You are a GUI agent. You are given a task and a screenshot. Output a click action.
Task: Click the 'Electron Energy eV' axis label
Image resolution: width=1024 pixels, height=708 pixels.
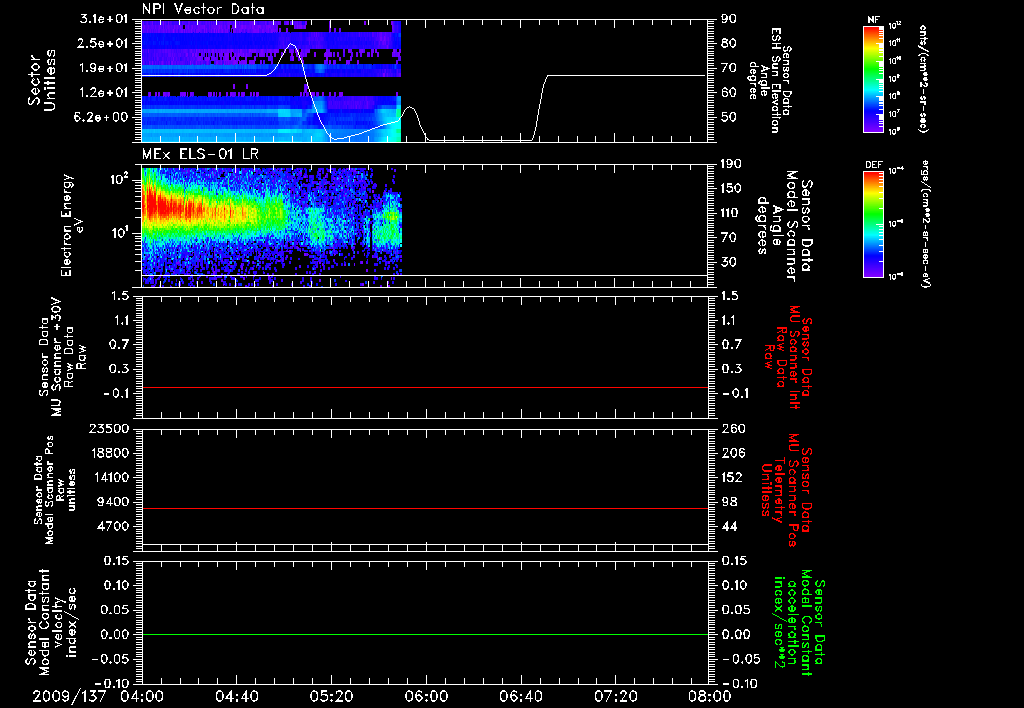coord(73,225)
